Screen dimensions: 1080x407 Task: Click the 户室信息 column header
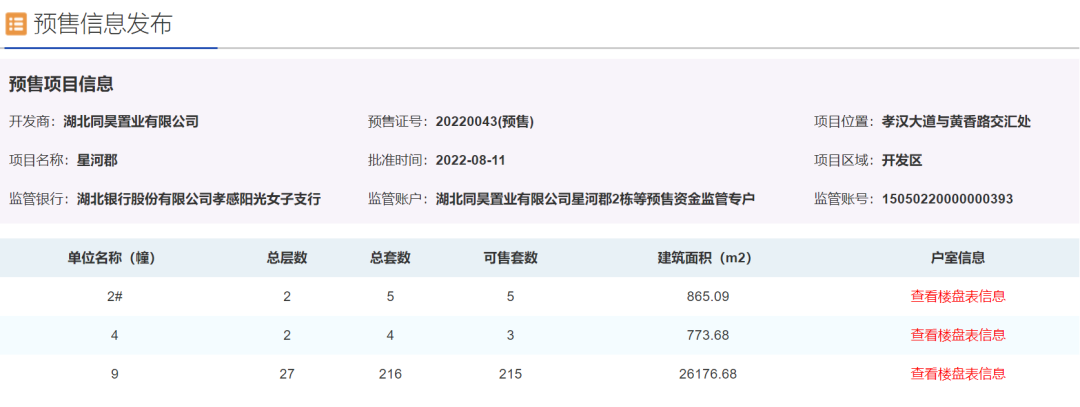[957, 258]
